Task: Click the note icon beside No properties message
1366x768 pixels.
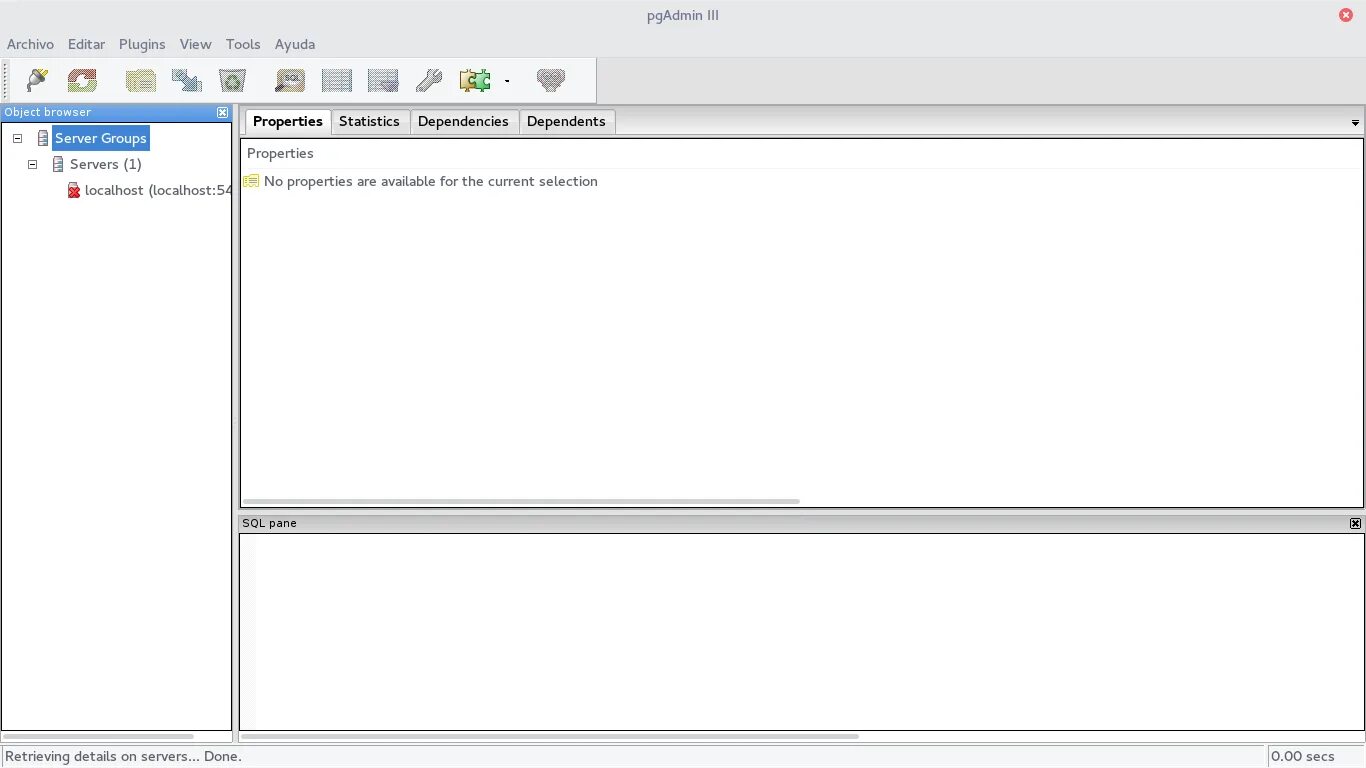Action: coord(251,181)
